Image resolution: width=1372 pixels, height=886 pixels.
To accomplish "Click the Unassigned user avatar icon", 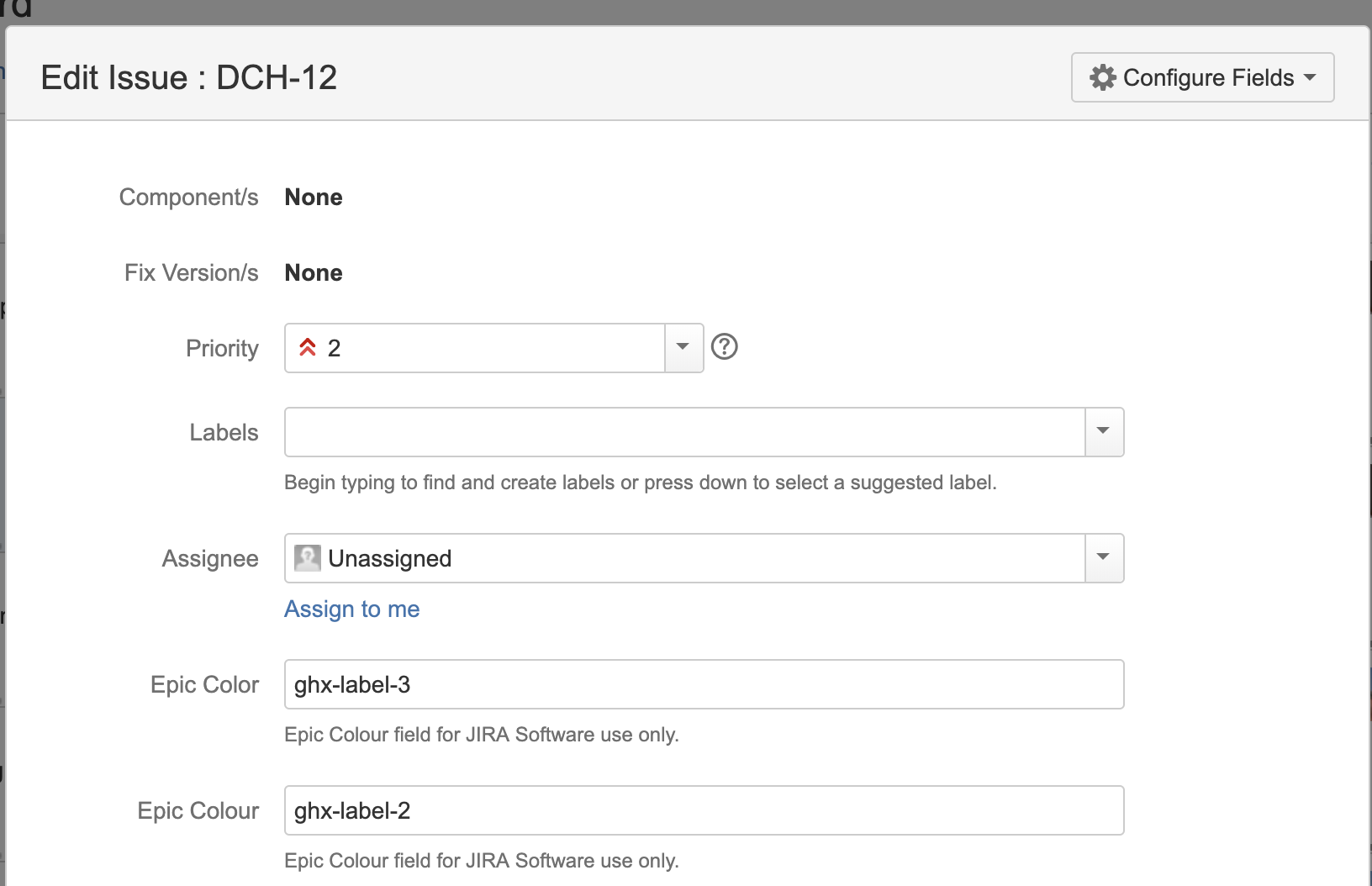I will (309, 557).
